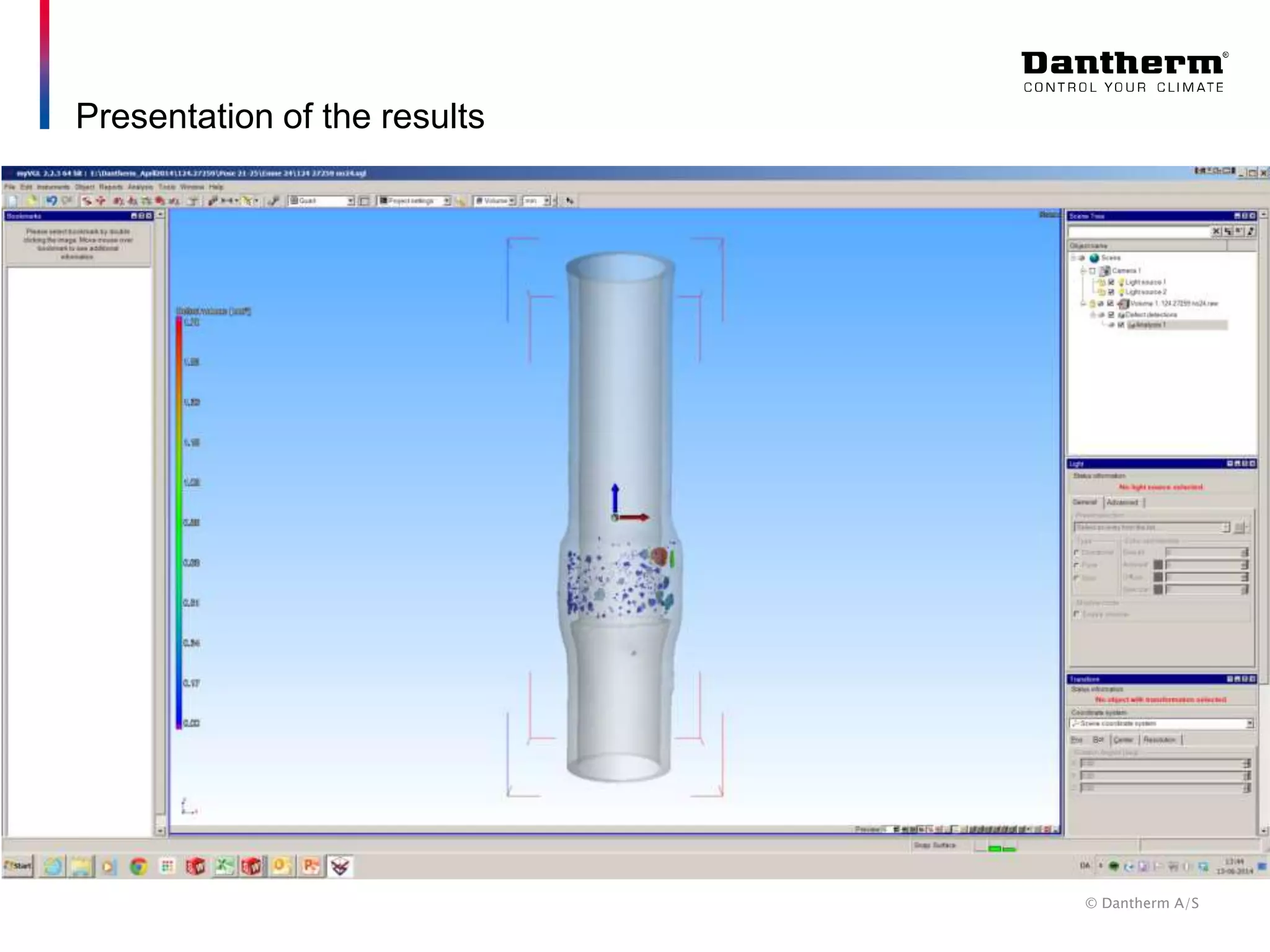This screenshot has height=952, width=1270.
Task: Open Google Chrome from the taskbar
Action: coord(138,866)
